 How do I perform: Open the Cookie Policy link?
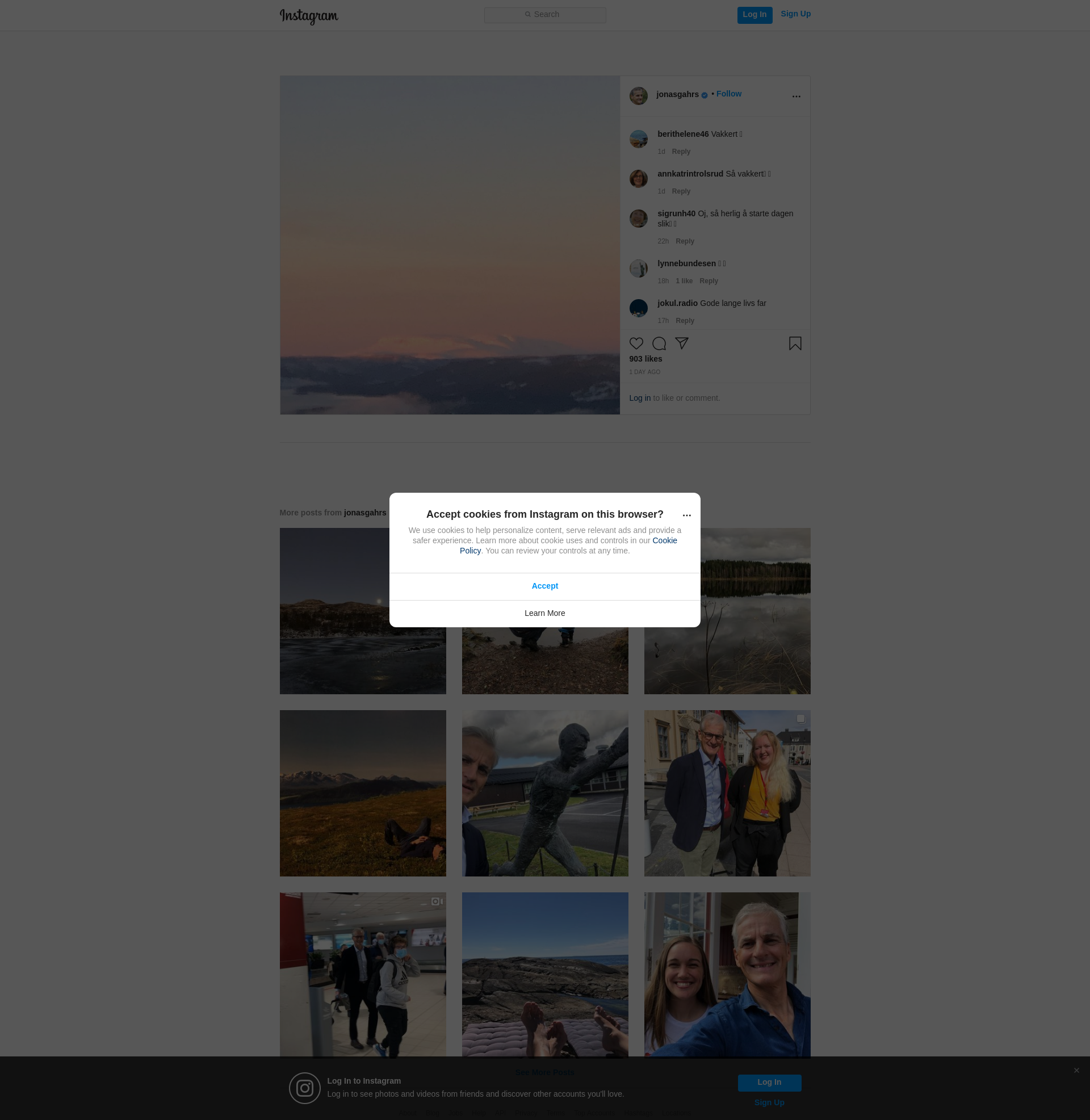point(664,540)
